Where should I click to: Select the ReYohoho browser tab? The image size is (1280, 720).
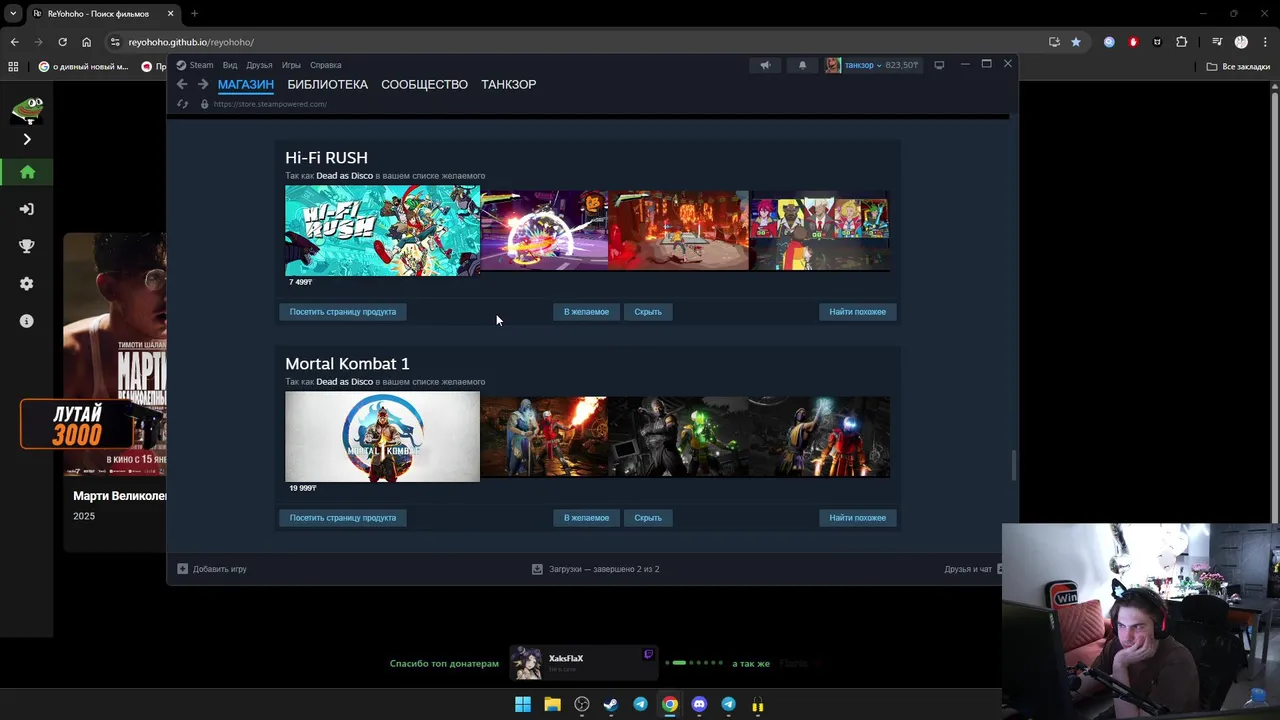(x=103, y=14)
